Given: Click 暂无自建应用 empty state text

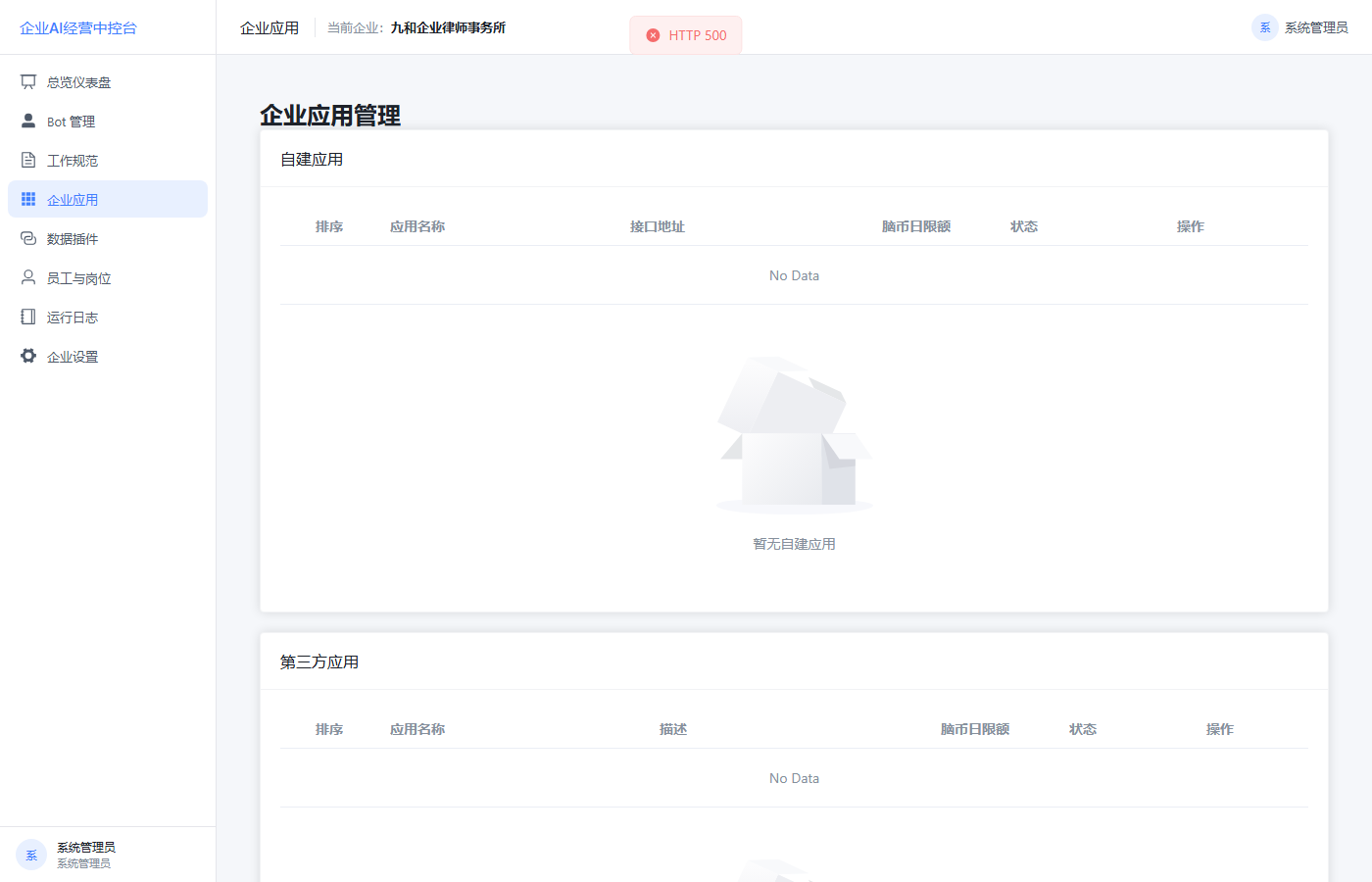Looking at the screenshot, I should point(794,544).
